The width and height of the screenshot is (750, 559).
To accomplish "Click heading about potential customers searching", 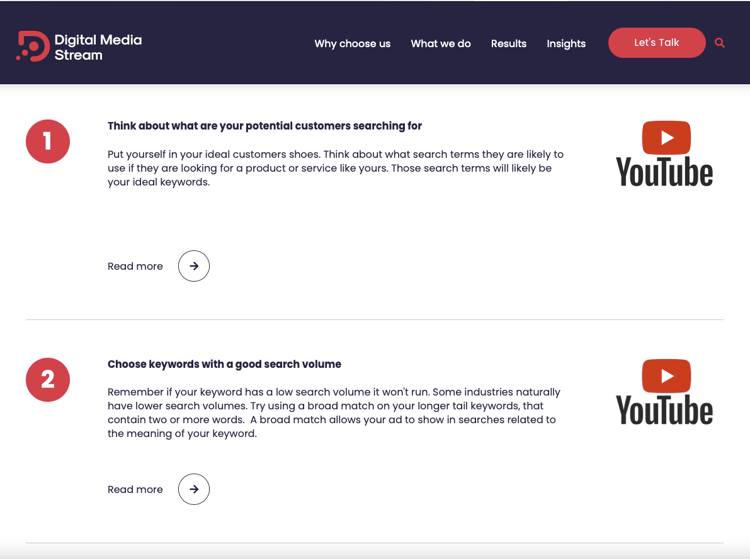I will click(265, 126).
